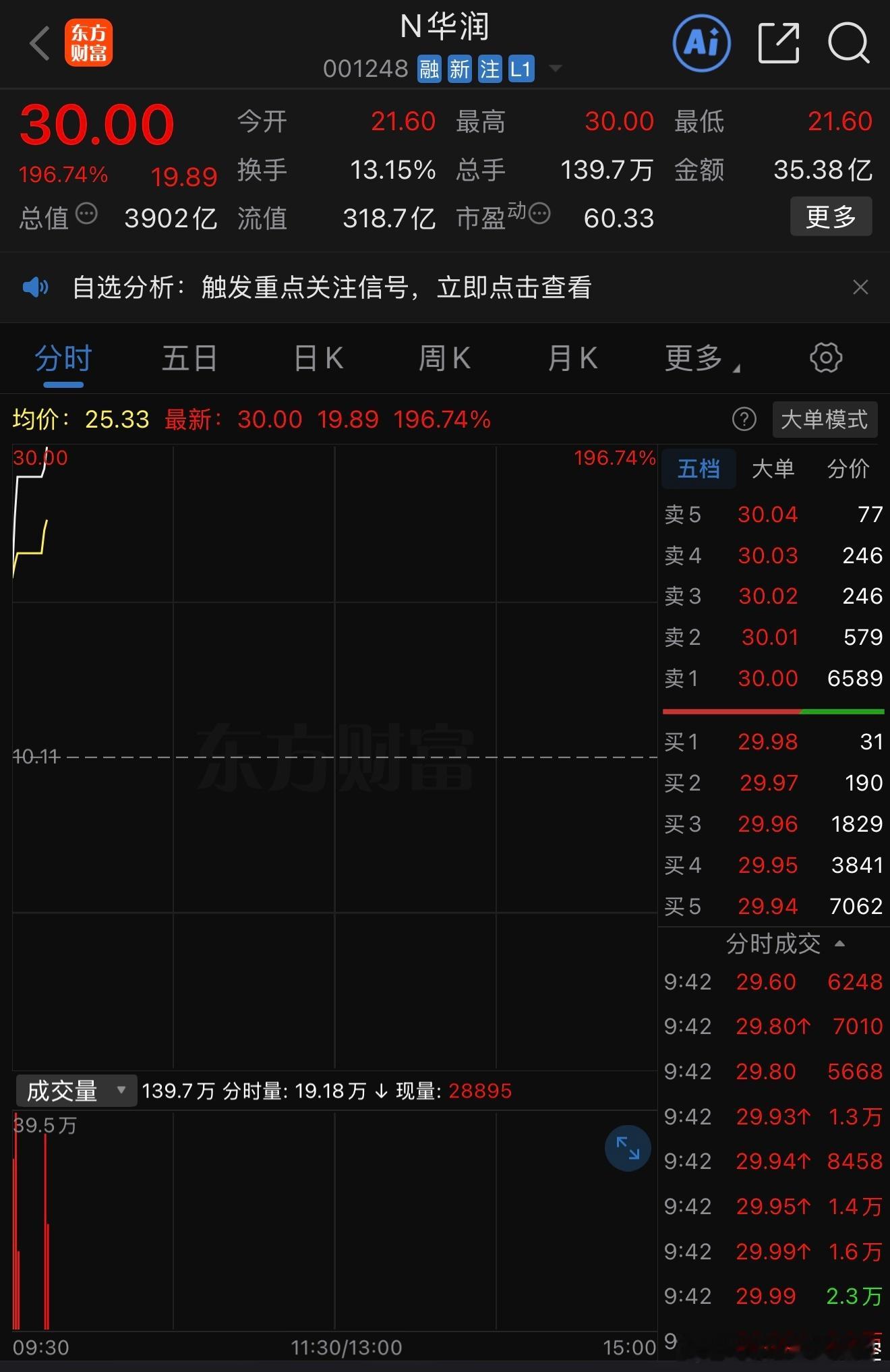Tap the 新 new stock badge
The height and width of the screenshot is (1372, 890).
460,69
